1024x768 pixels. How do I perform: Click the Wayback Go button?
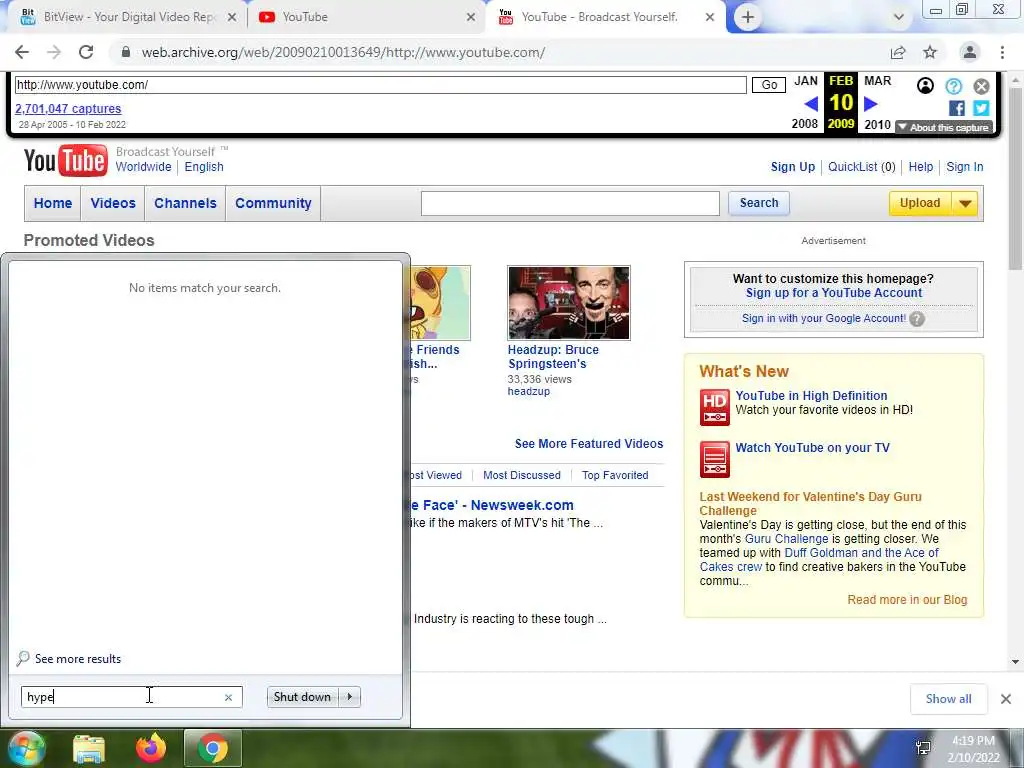(769, 85)
